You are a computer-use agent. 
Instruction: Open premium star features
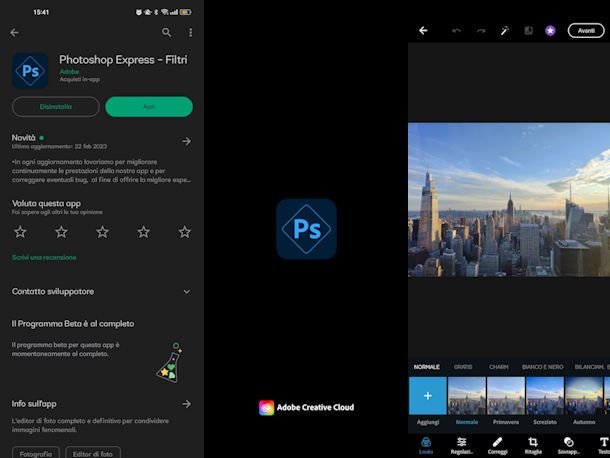550,30
